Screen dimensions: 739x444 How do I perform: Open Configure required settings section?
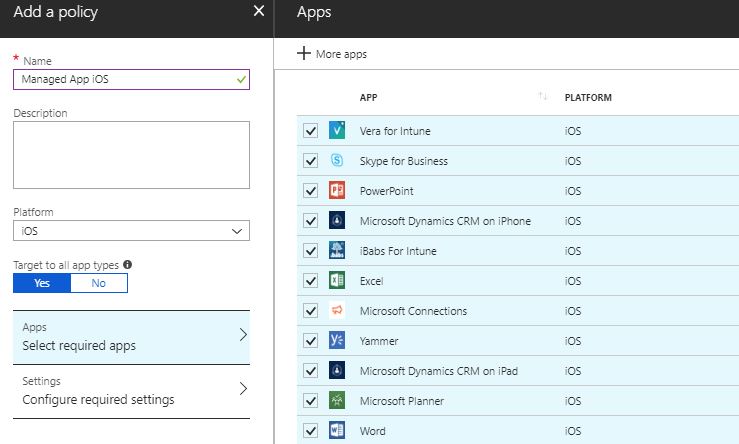131,391
